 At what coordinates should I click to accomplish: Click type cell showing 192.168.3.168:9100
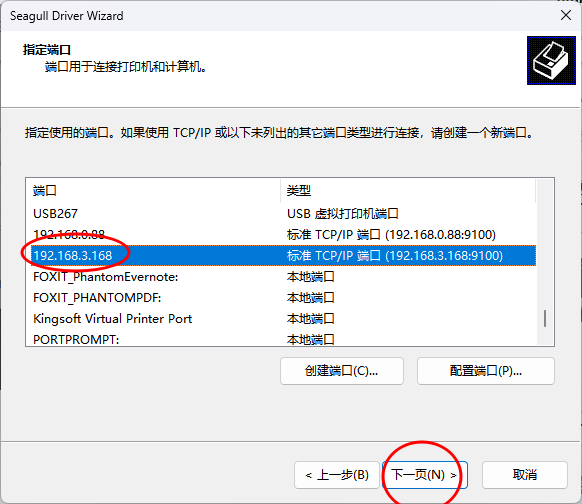(x=395, y=255)
